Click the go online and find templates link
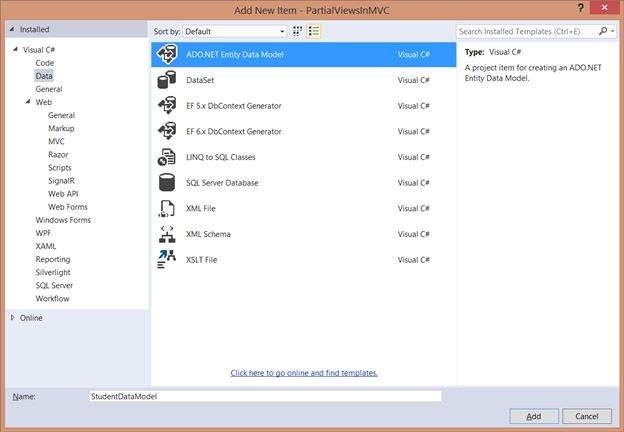The width and height of the screenshot is (624, 432). click(304, 373)
